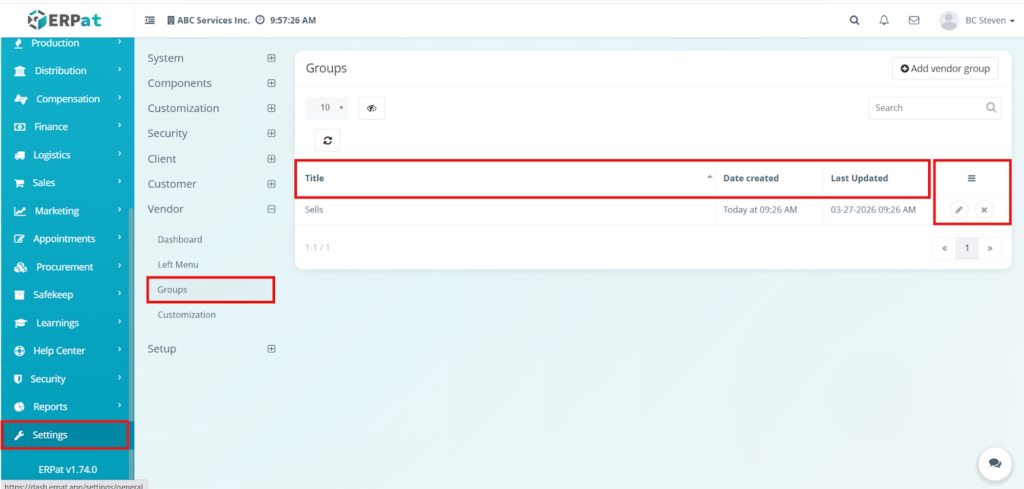Viewport: 1024px width, 489px height.
Task: Open Settings in the main sidebar
Action: [x=65, y=435]
